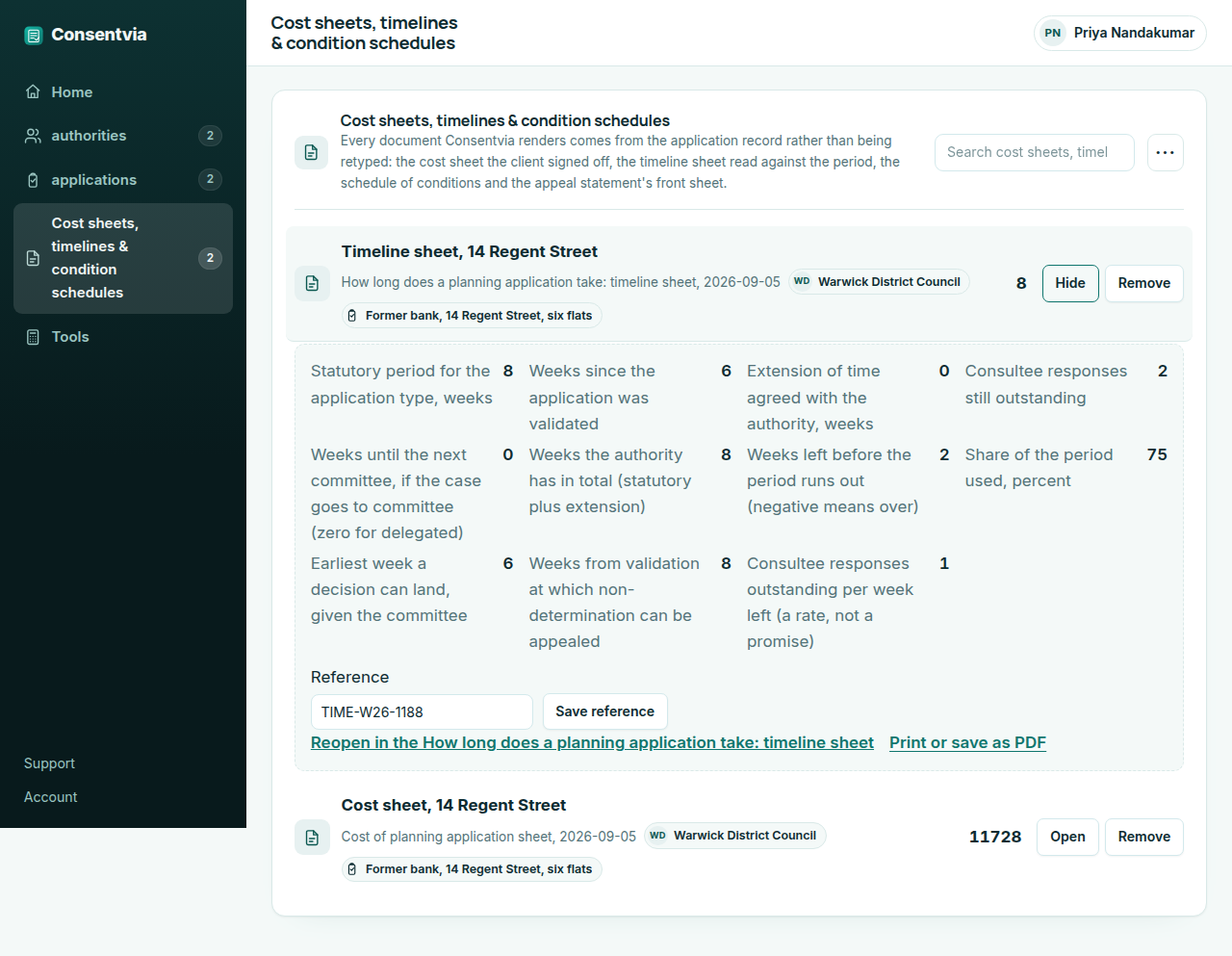Open the Cost sheet, 14 Regent Street

[1067, 837]
